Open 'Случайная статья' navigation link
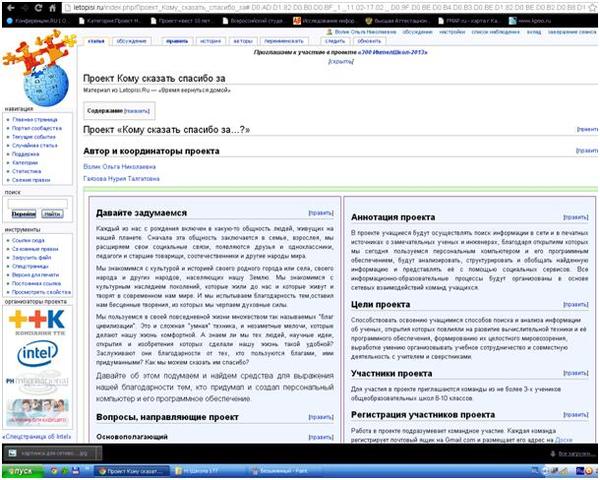Image resolution: width=600 pixels, height=480 pixels. click(35, 145)
